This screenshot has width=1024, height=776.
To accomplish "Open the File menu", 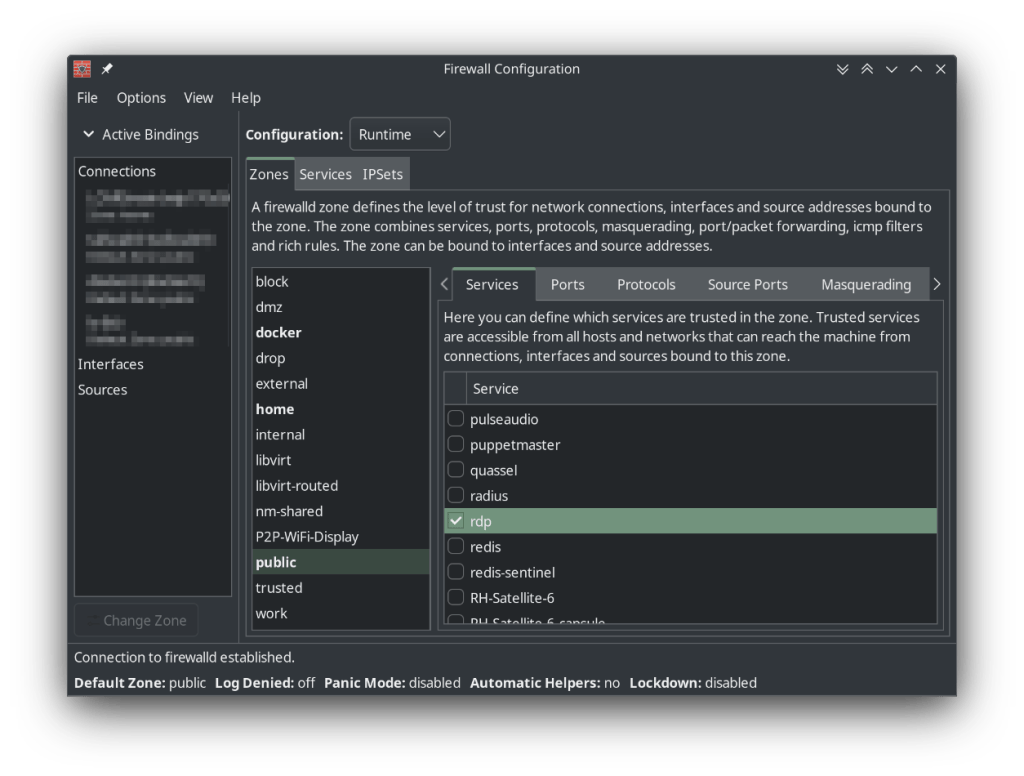I will click(x=87, y=97).
